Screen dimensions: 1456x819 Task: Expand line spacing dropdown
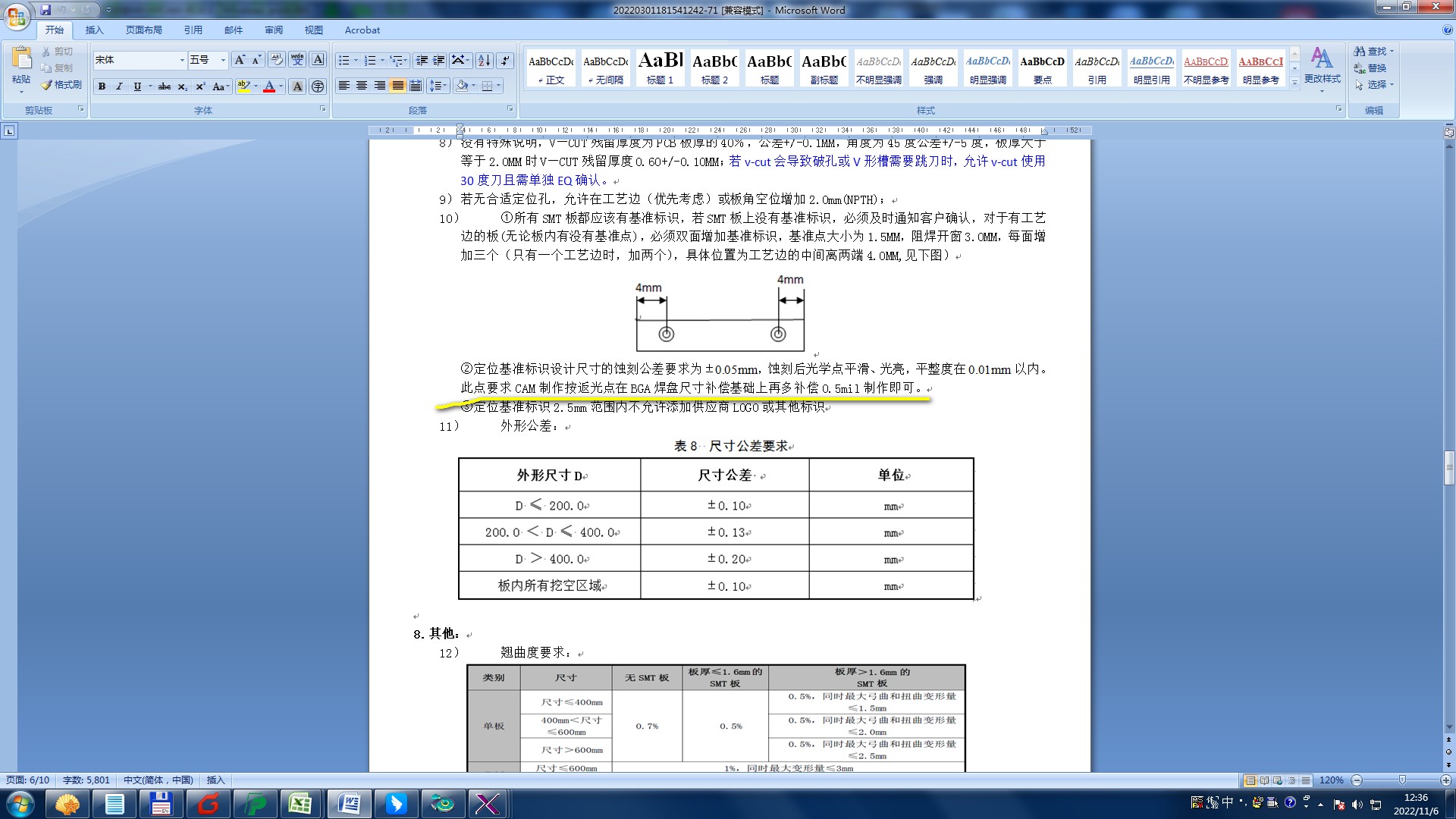point(444,86)
